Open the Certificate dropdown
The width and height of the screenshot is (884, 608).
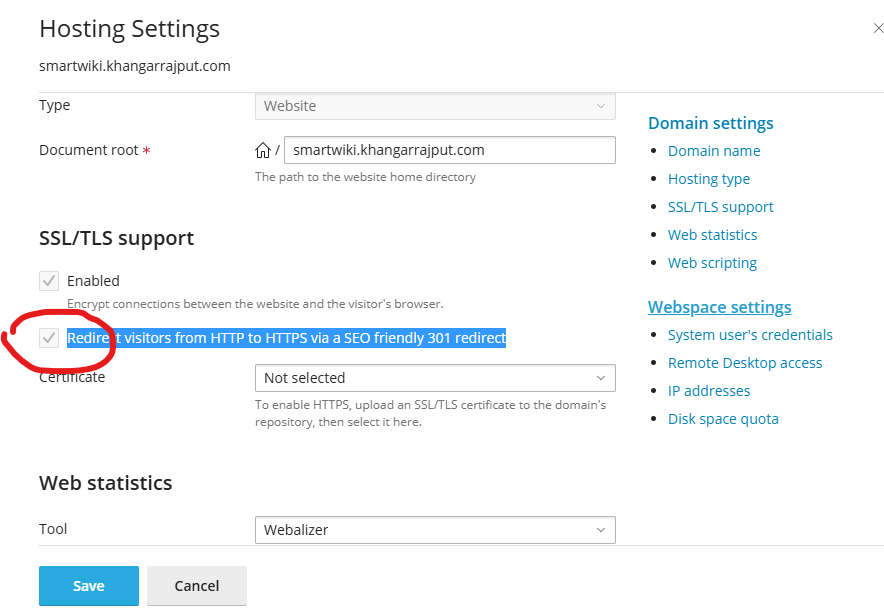(x=435, y=378)
